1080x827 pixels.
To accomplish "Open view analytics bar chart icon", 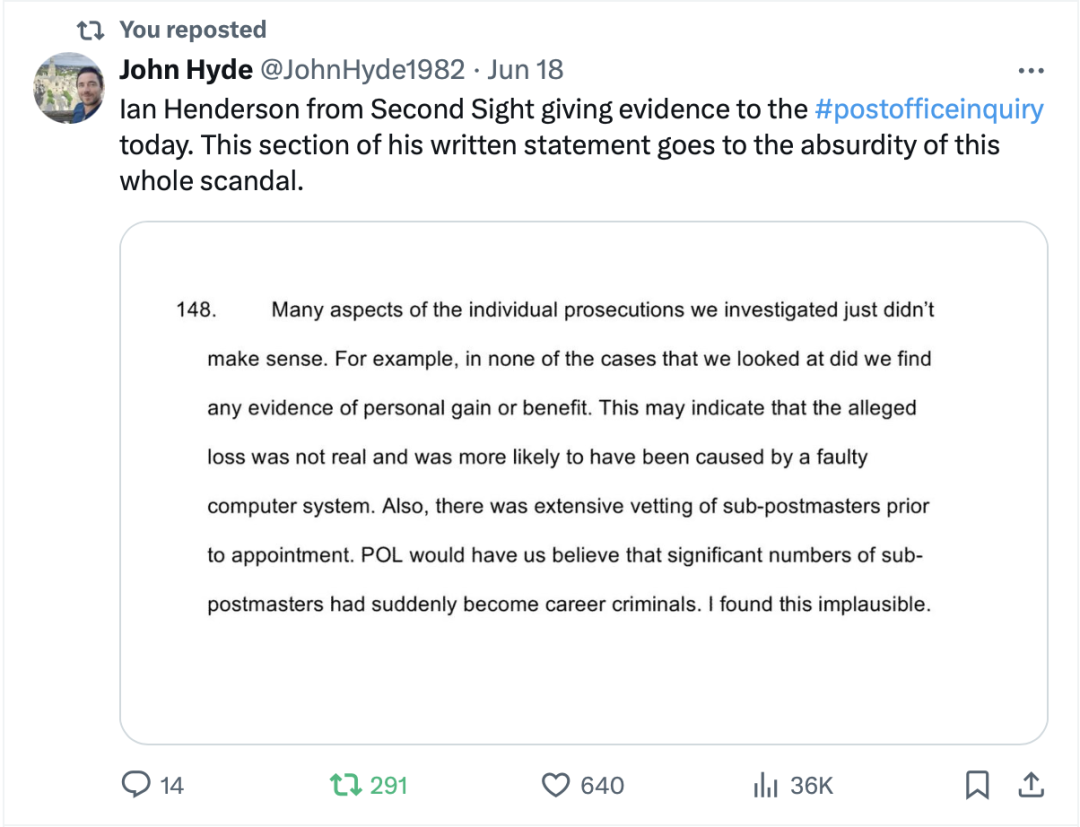I will coord(765,785).
